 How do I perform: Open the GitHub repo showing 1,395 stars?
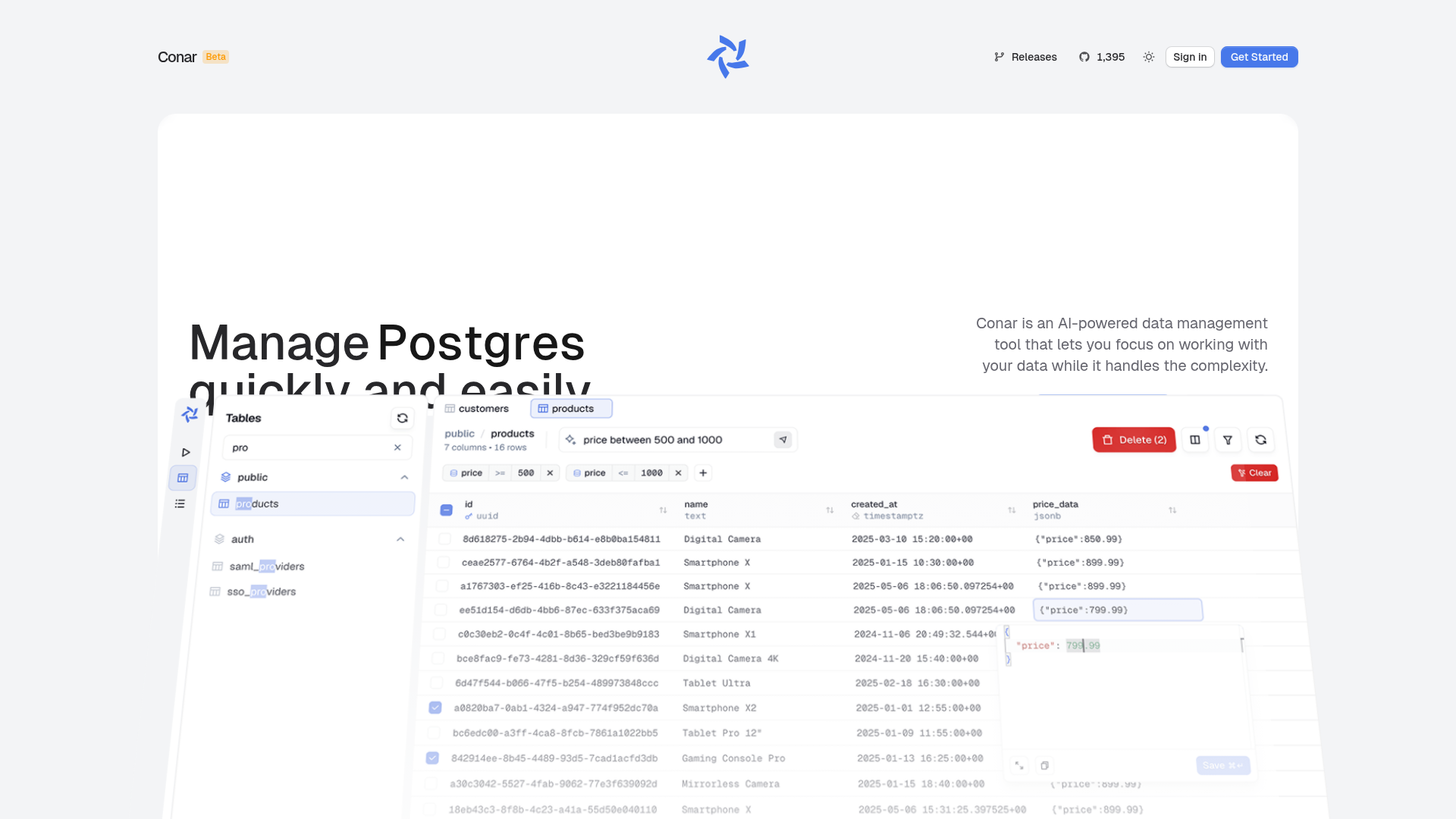[1102, 57]
